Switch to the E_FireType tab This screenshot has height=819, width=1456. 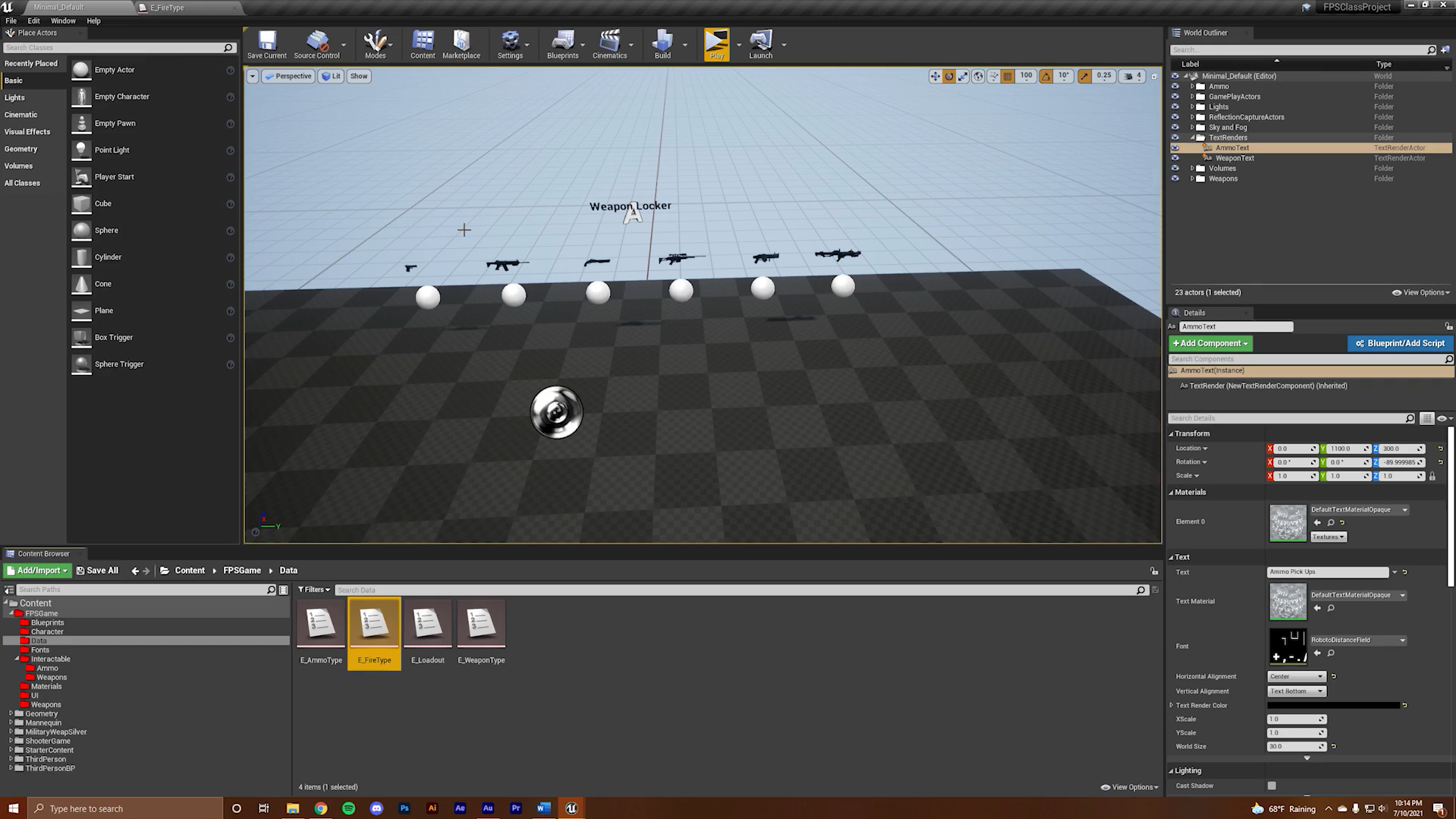coord(167,8)
